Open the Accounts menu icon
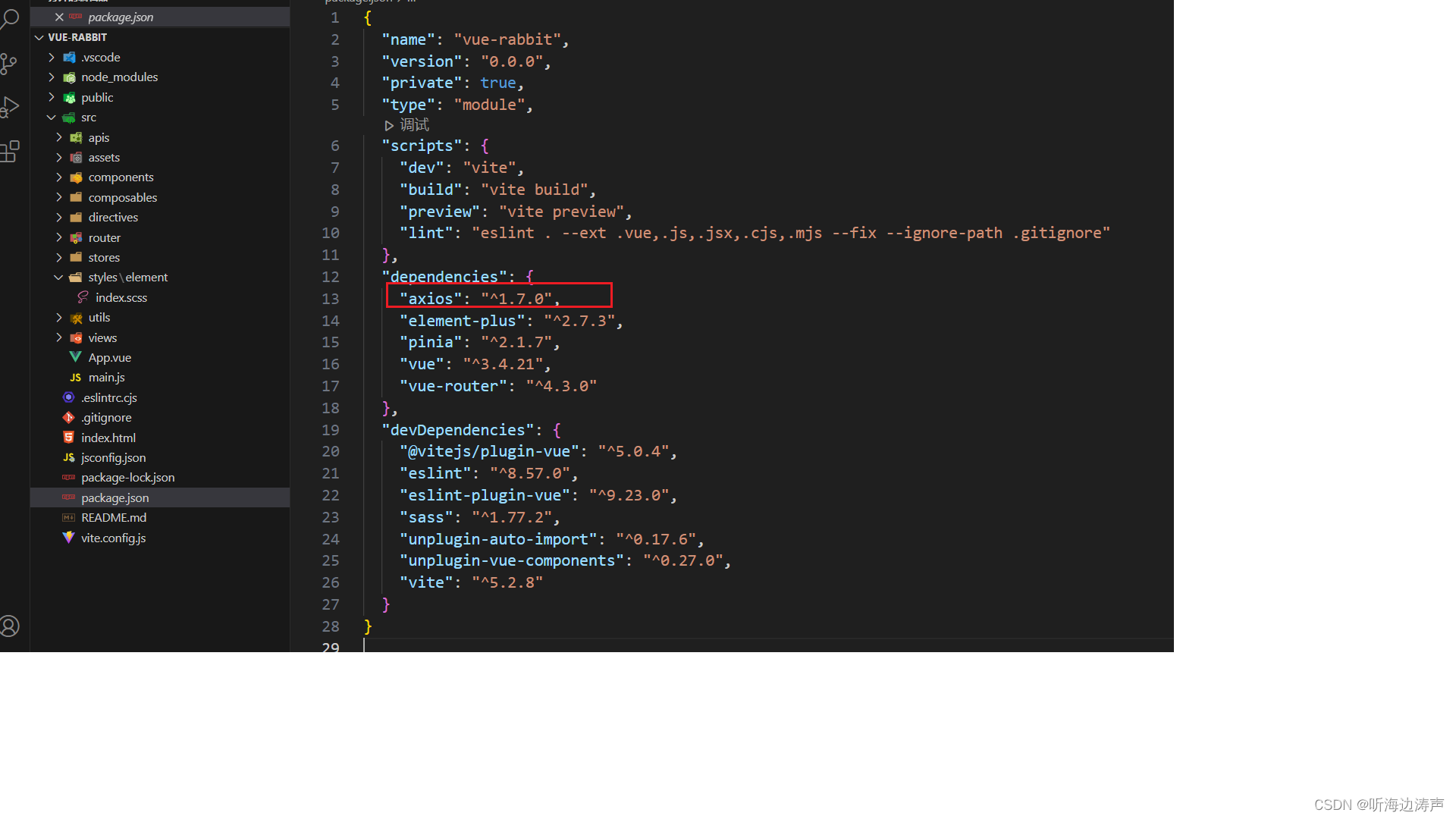Image resolution: width=1456 pixels, height=819 pixels. [10, 626]
